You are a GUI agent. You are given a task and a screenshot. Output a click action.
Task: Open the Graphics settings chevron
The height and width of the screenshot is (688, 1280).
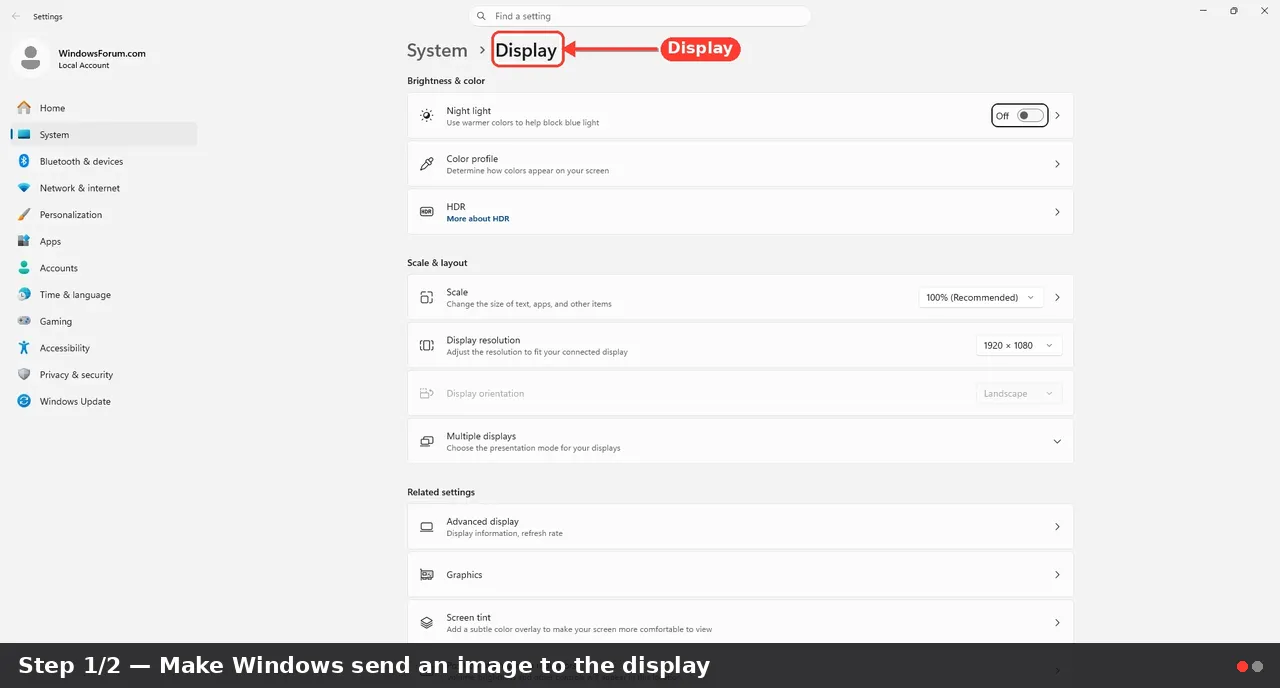(x=1057, y=575)
